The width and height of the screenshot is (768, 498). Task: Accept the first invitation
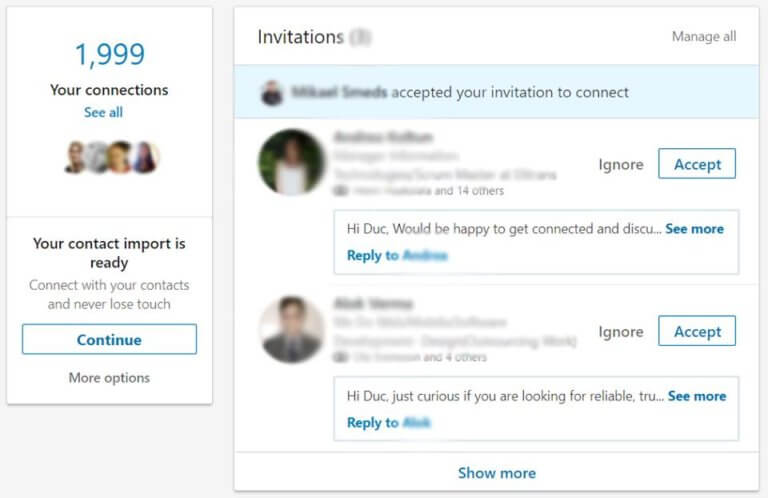(x=697, y=164)
